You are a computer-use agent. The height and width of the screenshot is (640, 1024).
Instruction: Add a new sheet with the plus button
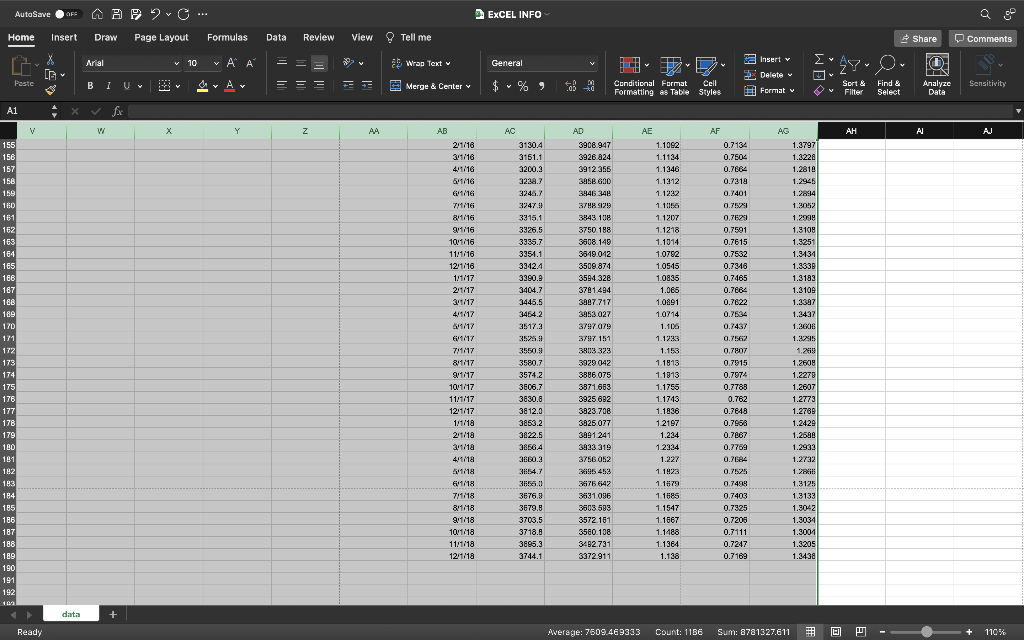point(112,613)
